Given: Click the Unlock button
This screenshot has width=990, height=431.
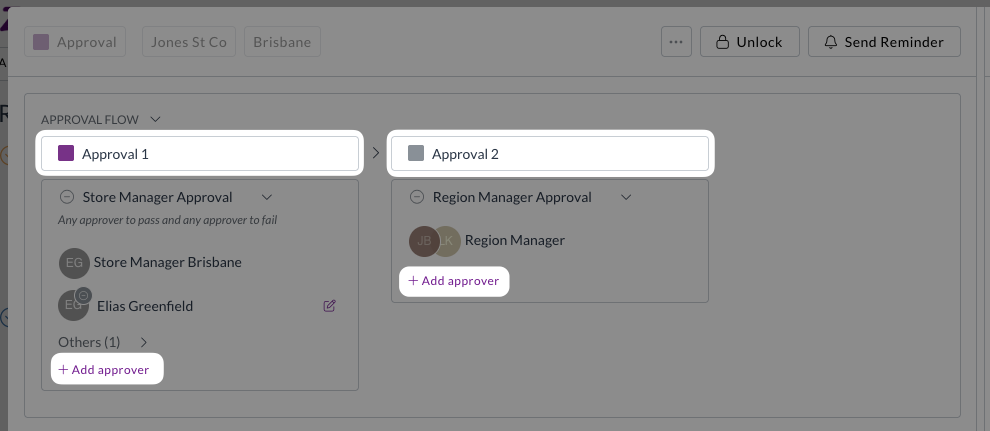Looking at the screenshot, I should coord(748,42).
